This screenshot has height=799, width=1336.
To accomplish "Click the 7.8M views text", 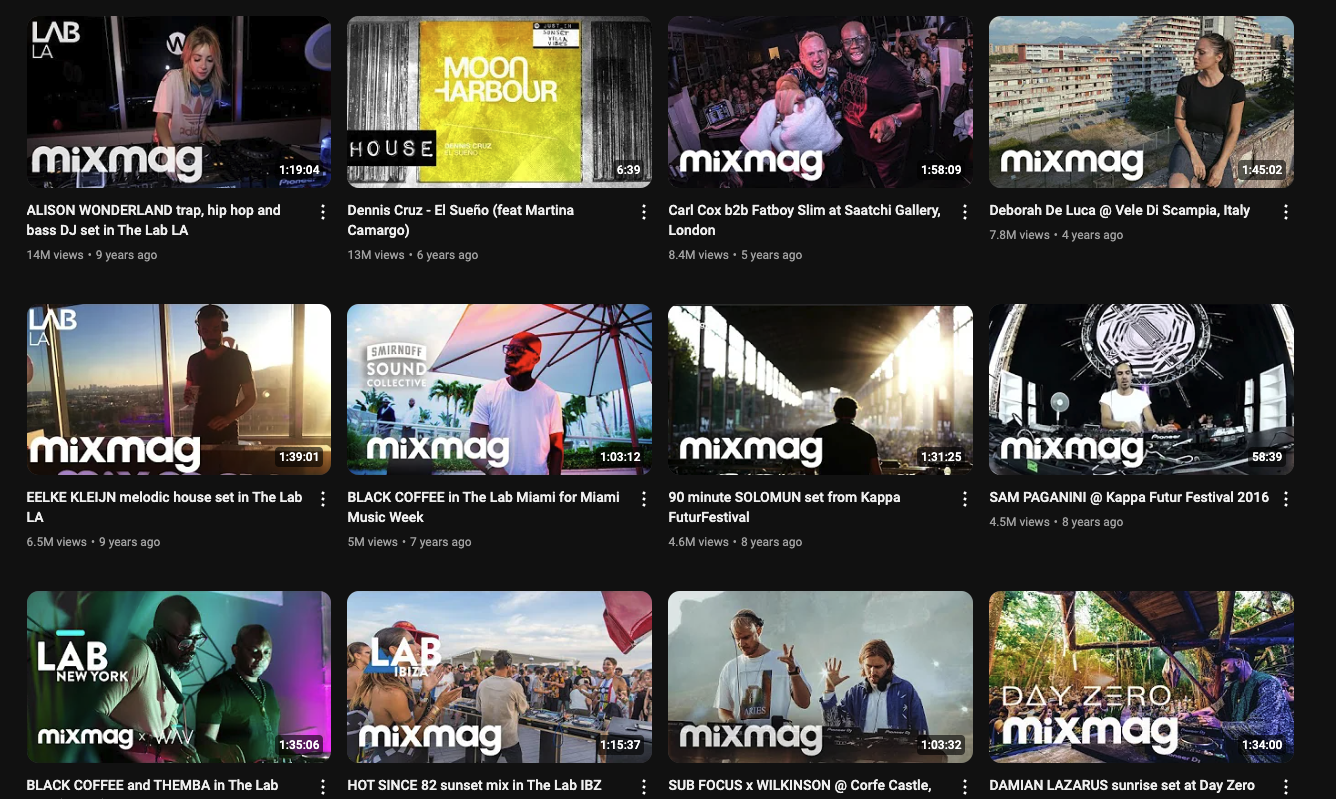I will click(1020, 235).
